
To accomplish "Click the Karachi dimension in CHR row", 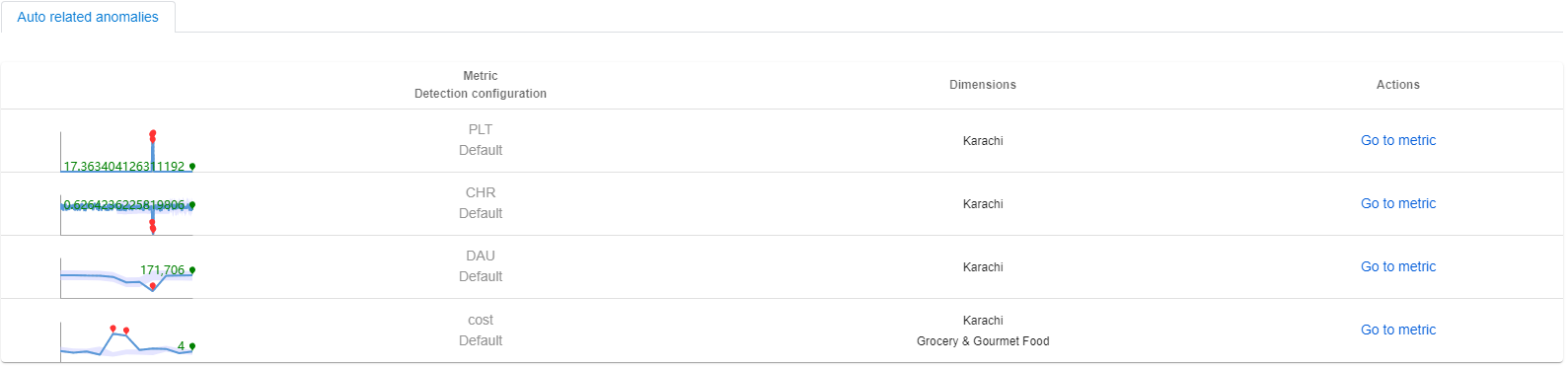I will coord(983,204).
